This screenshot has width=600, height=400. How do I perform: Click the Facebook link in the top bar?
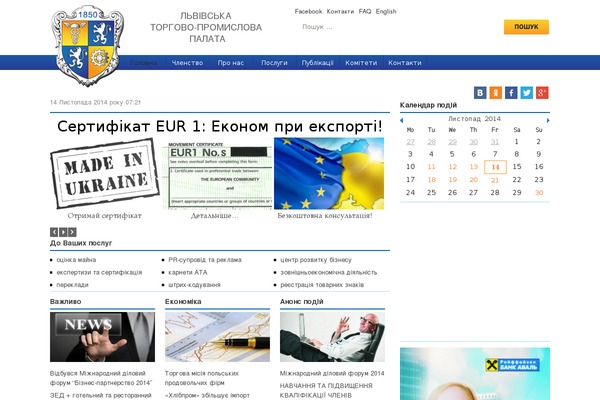(308, 11)
